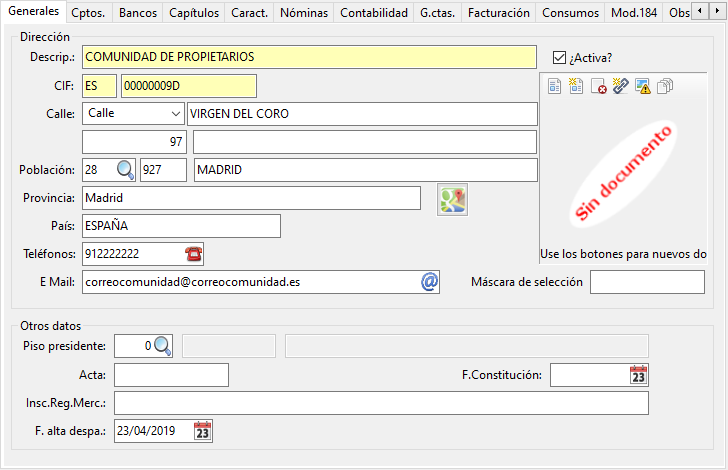The width and height of the screenshot is (728, 470).
Task: Click the email @ icon
Action: 429,282
